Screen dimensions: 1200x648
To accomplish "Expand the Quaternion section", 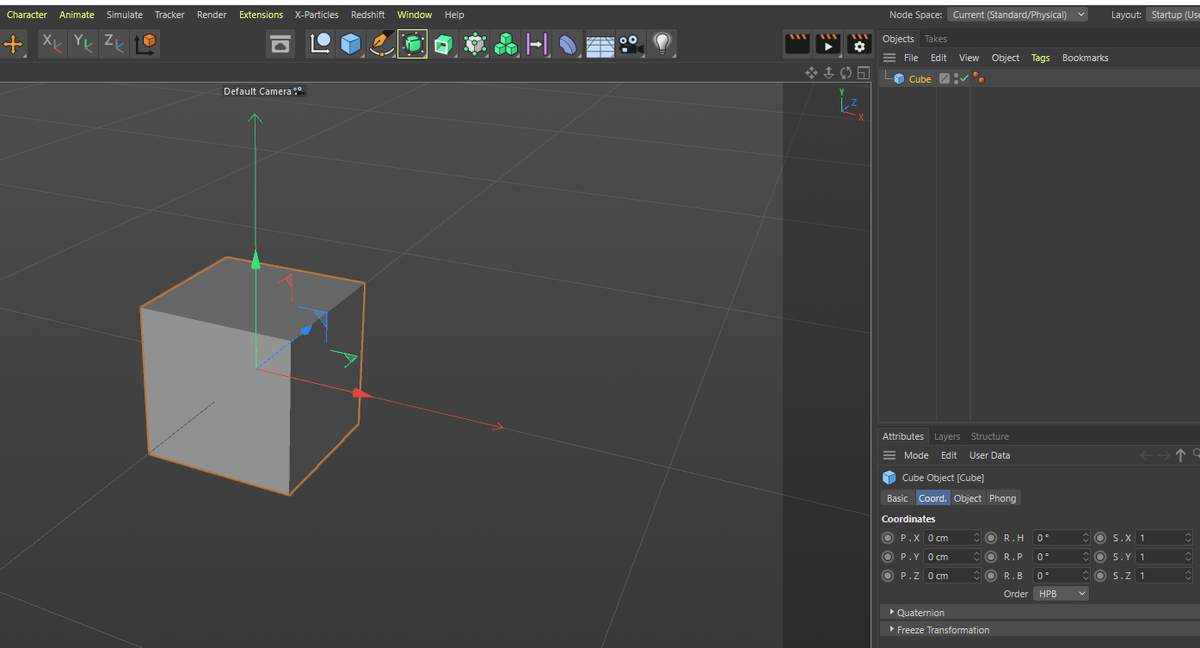I will pos(1040,612).
